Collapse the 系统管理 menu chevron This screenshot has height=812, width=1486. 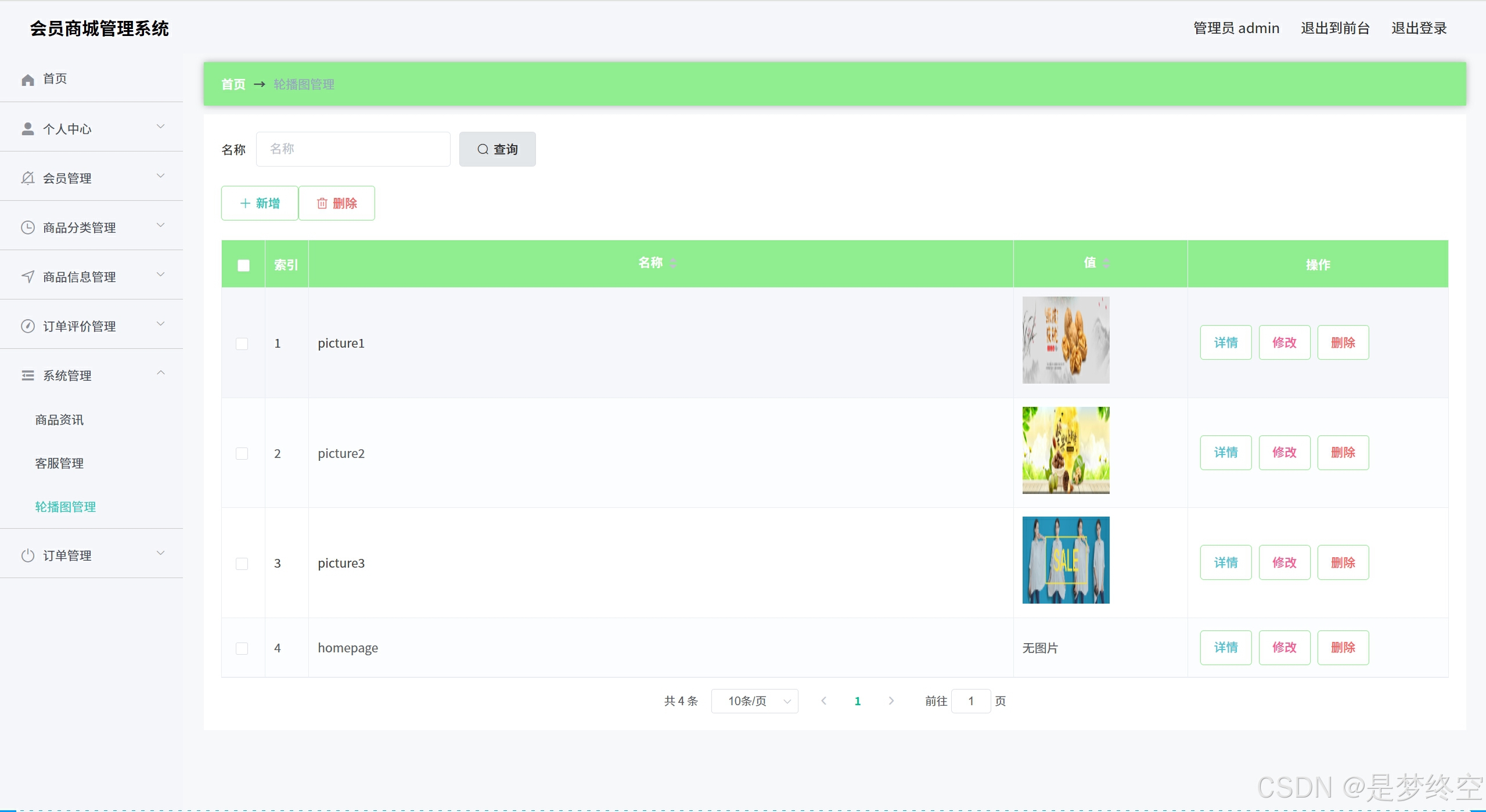pyautogui.click(x=161, y=373)
